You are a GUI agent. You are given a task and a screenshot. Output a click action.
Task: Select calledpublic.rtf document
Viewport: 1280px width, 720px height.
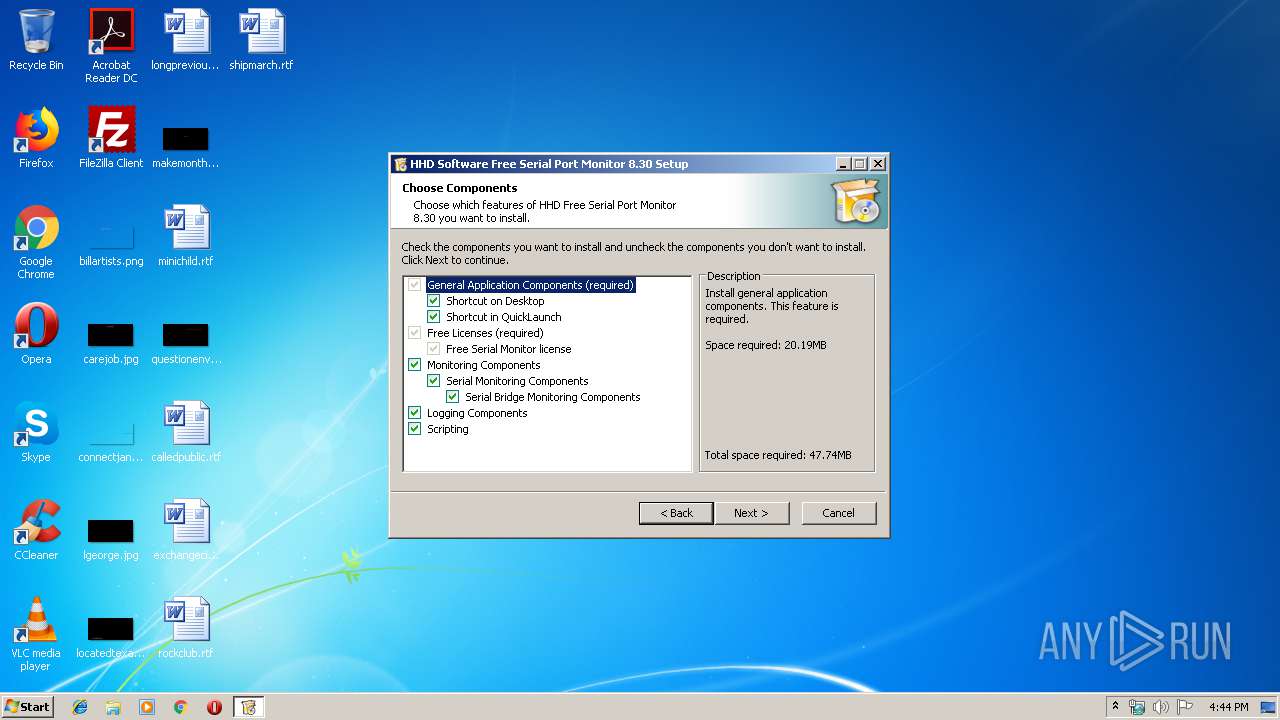(186, 432)
